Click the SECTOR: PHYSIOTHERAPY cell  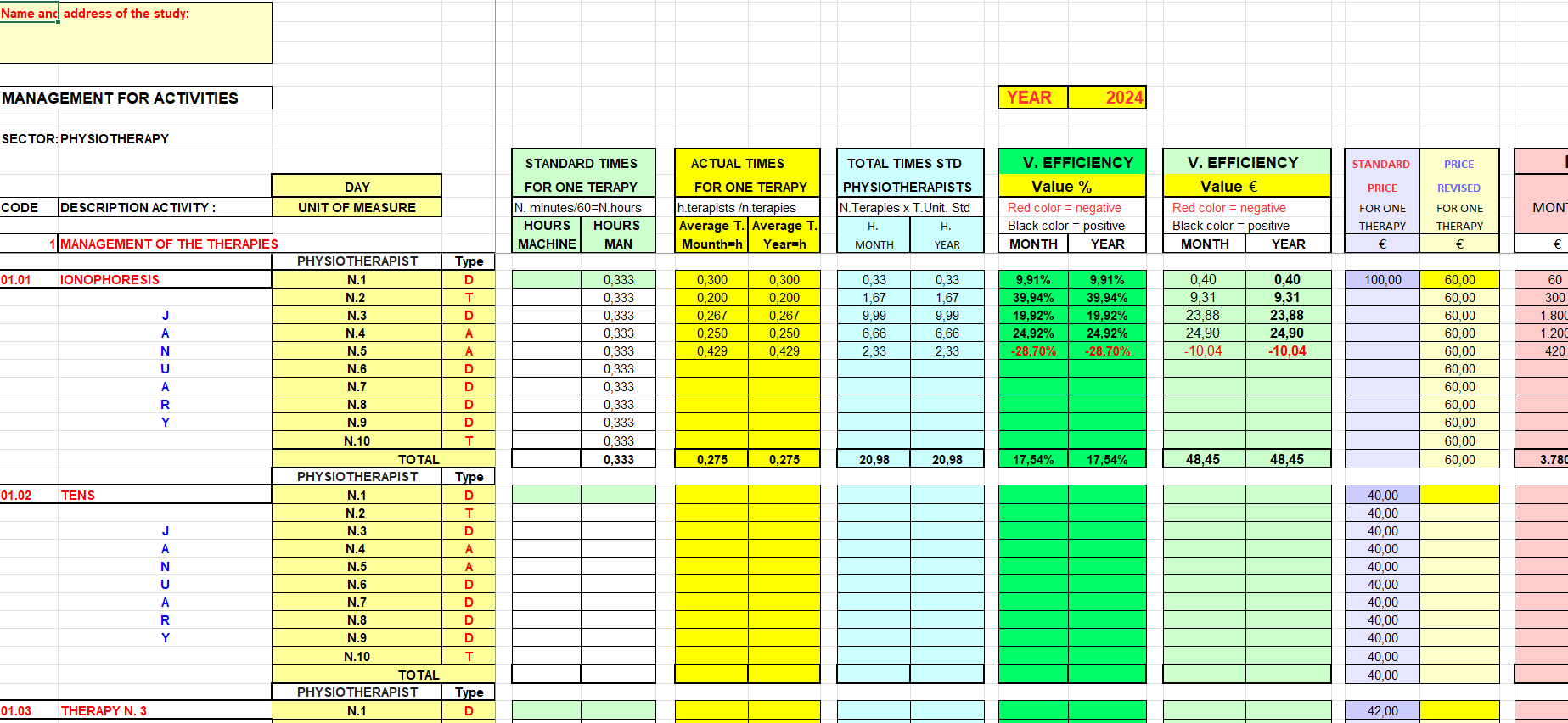point(85,138)
